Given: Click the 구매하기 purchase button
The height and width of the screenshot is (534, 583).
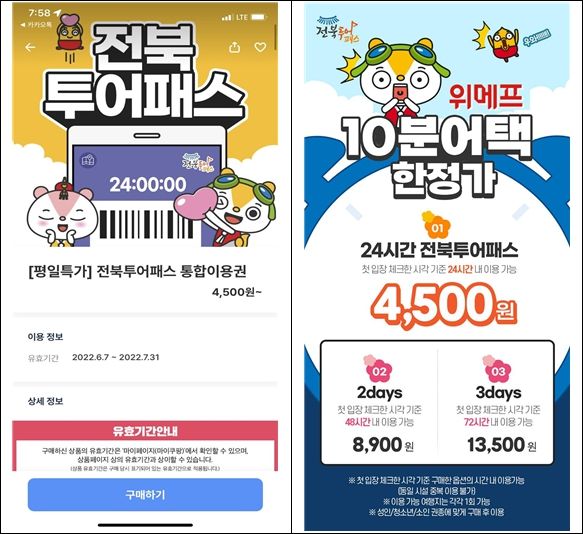Looking at the screenshot, I should tap(145, 495).
